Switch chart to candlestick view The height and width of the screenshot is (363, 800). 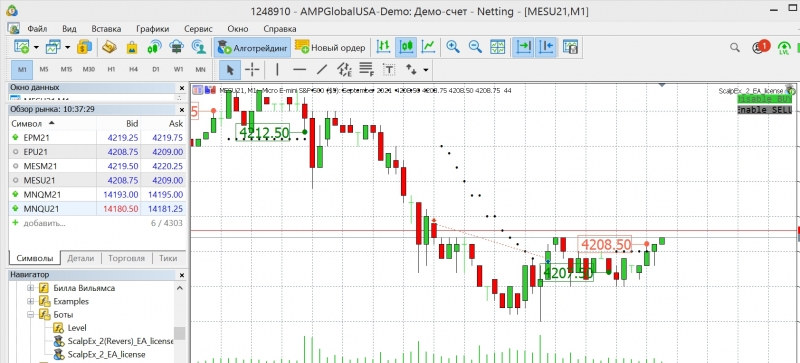[x=406, y=47]
